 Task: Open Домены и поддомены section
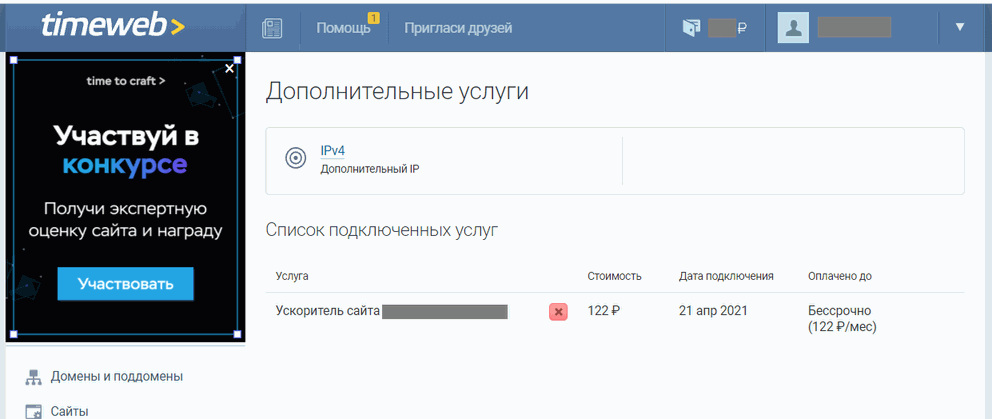point(116,377)
